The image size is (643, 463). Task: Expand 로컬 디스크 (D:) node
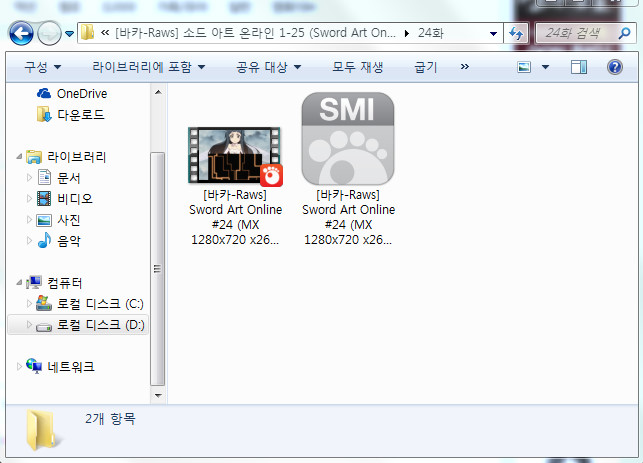click(x=29, y=324)
